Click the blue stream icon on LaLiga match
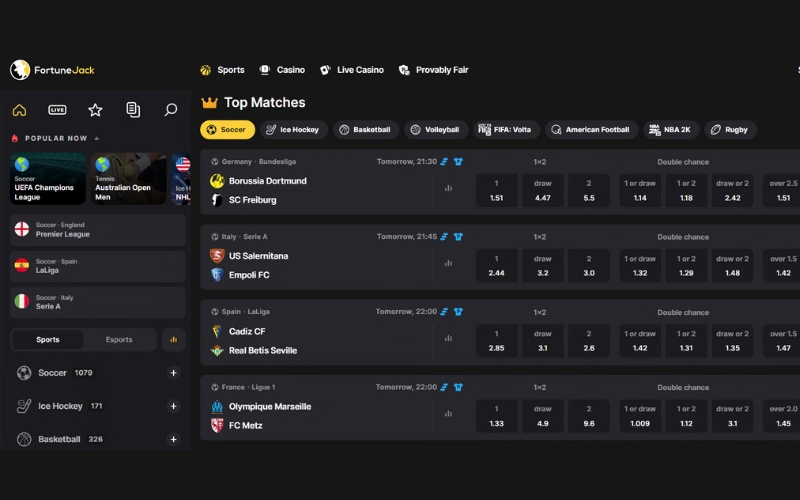Viewport: 800px width, 500px height. click(444, 312)
